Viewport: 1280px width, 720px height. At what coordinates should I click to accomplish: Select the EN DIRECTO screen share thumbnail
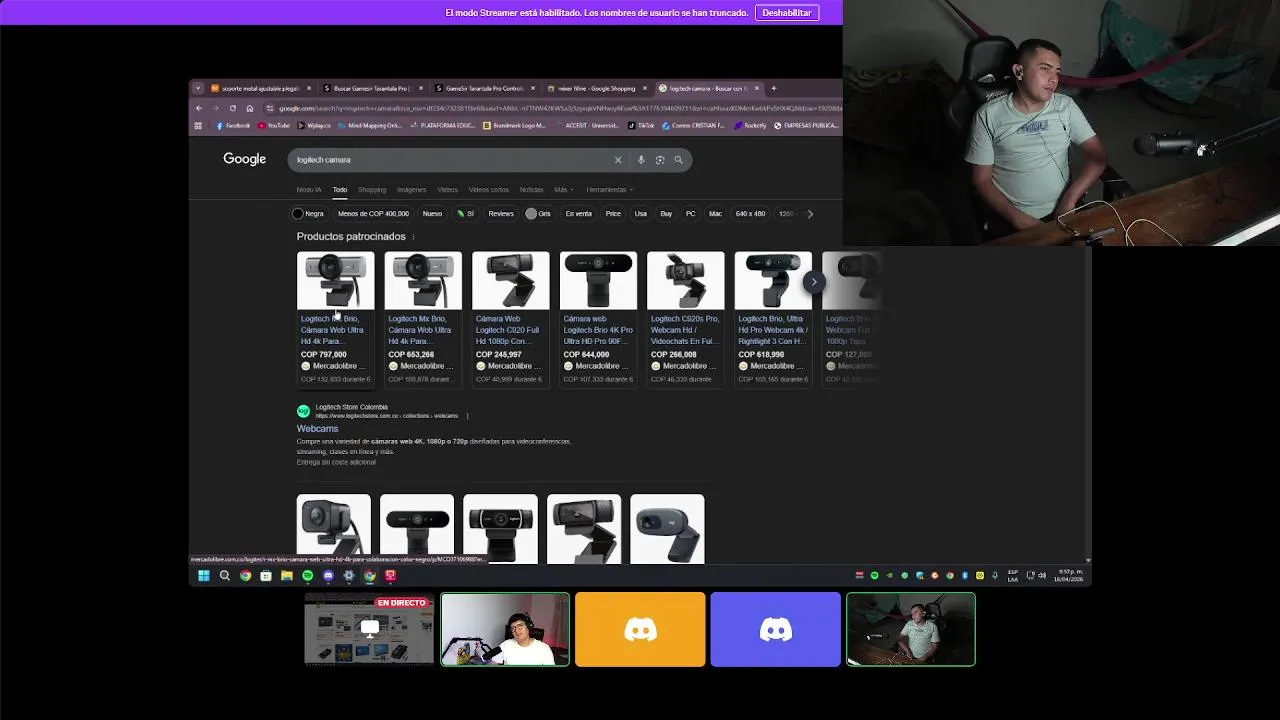coord(369,629)
